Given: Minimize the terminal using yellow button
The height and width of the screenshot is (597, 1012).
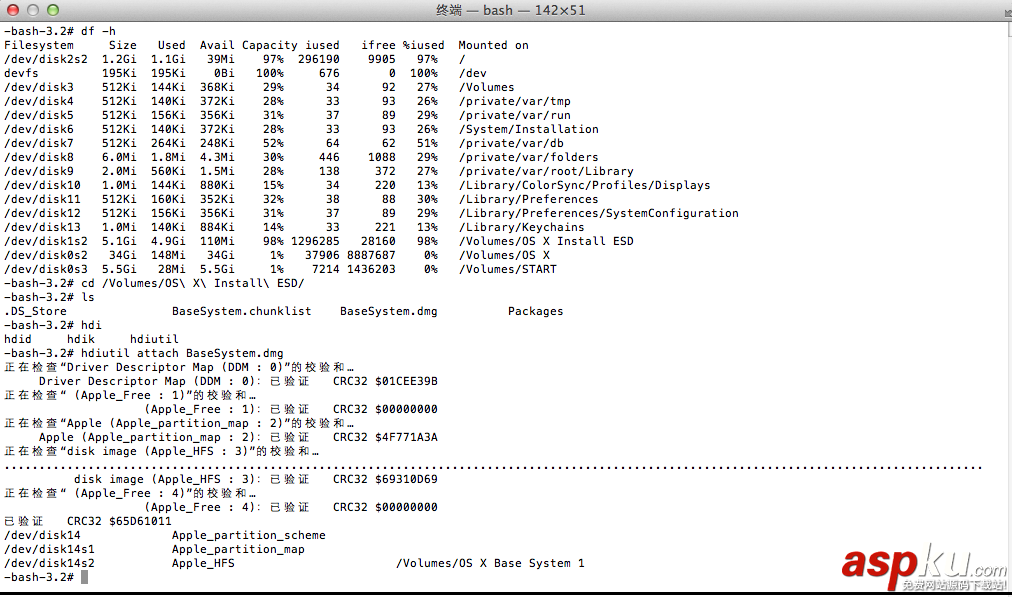Looking at the screenshot, I should pos(32,10).
